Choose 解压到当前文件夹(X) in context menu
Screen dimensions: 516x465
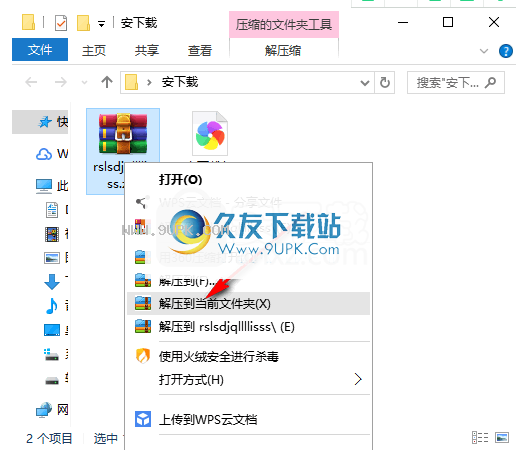click(x=248, y=304)
